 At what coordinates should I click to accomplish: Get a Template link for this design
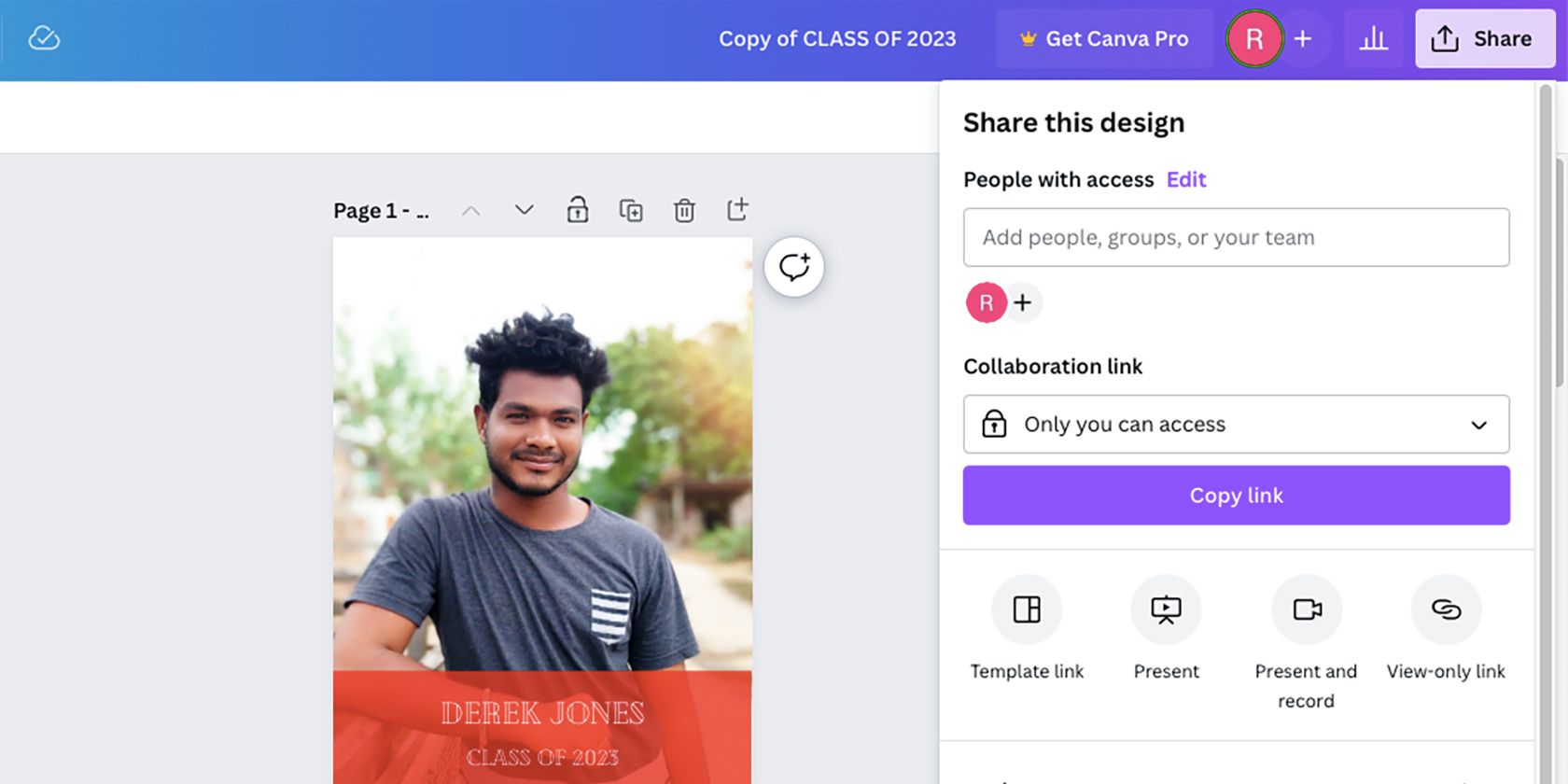click(x=1026, y=609)
